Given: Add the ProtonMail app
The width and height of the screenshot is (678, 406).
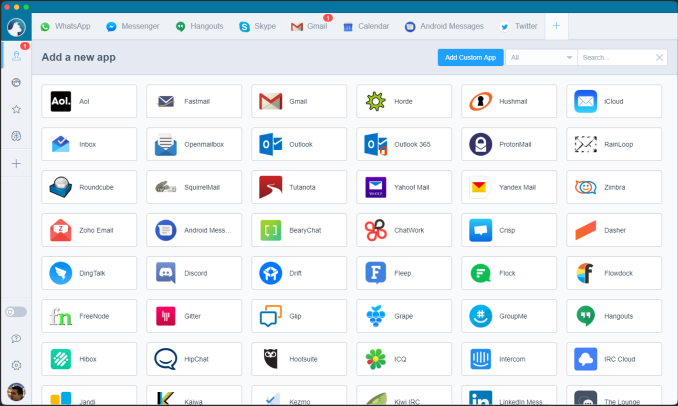Looking at the screenshot, I should click(x=509, y=144).
